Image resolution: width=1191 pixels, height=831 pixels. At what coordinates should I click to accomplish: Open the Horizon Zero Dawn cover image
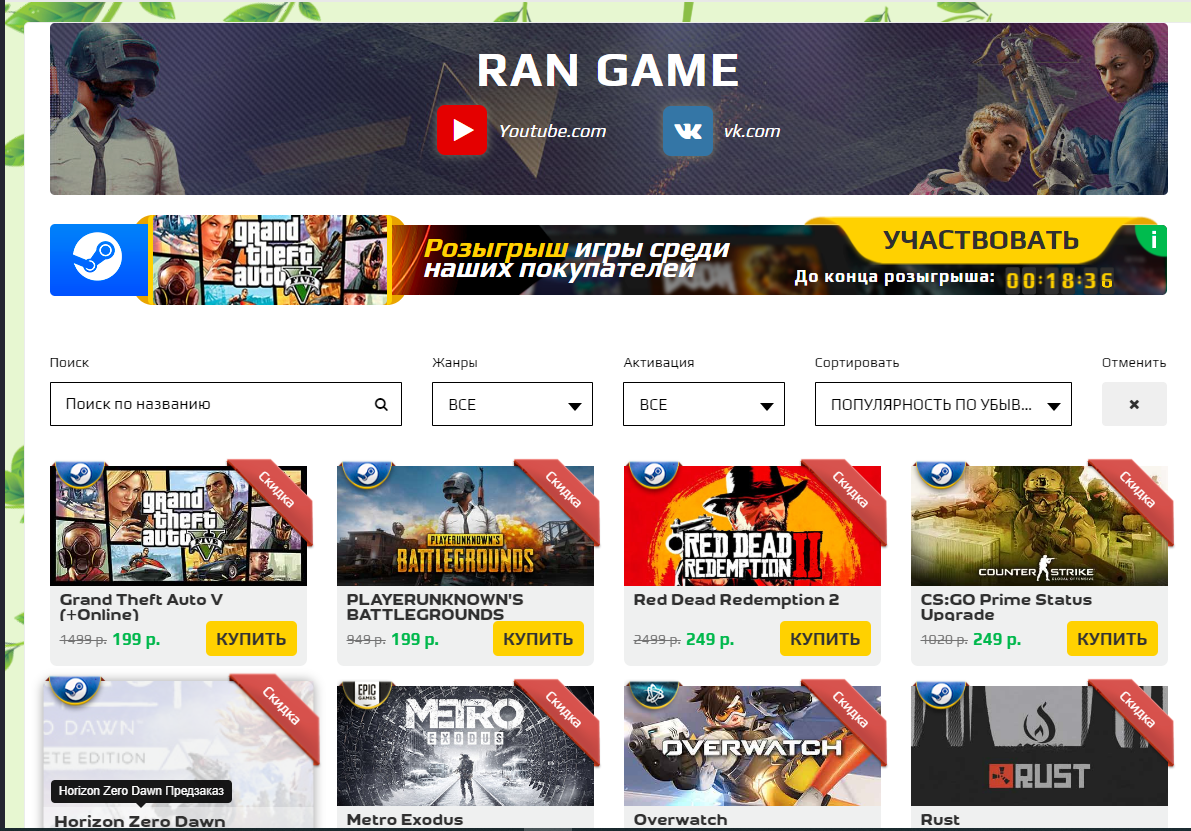click(178, 743)
